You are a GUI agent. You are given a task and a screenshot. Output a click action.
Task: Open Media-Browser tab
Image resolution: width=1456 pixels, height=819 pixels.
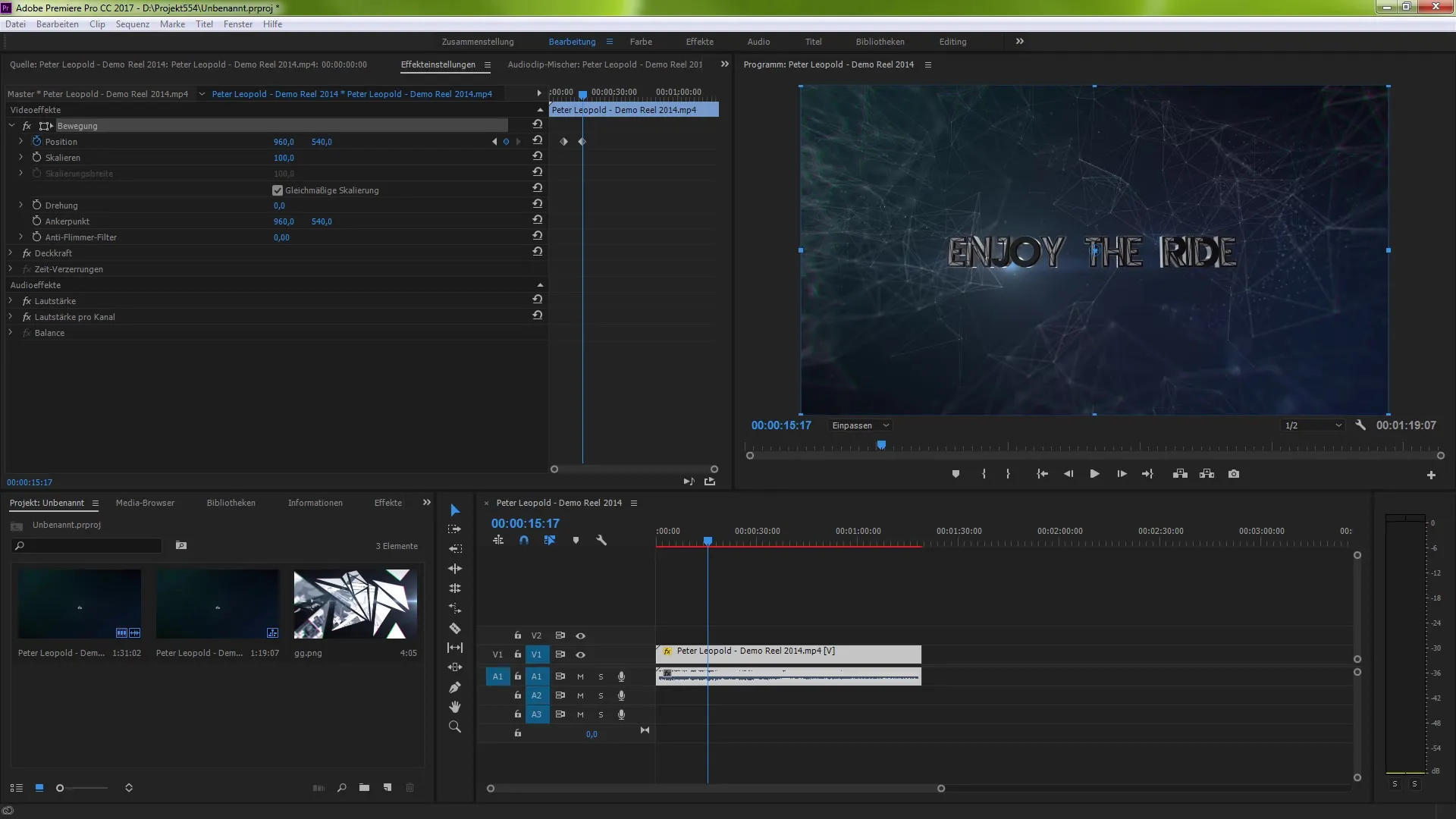145,503
